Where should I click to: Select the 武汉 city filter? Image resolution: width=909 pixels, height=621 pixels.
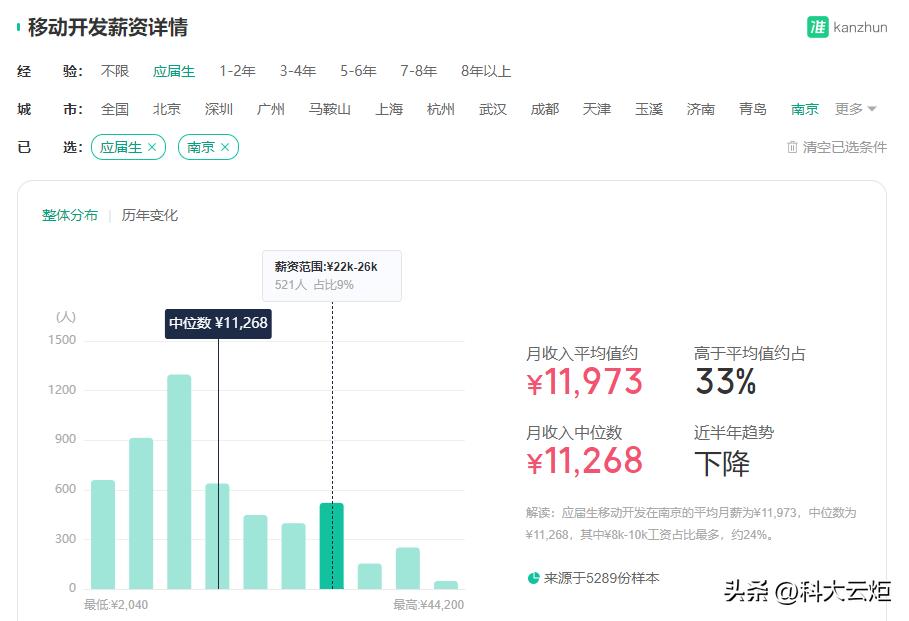[x=492, y=109]
